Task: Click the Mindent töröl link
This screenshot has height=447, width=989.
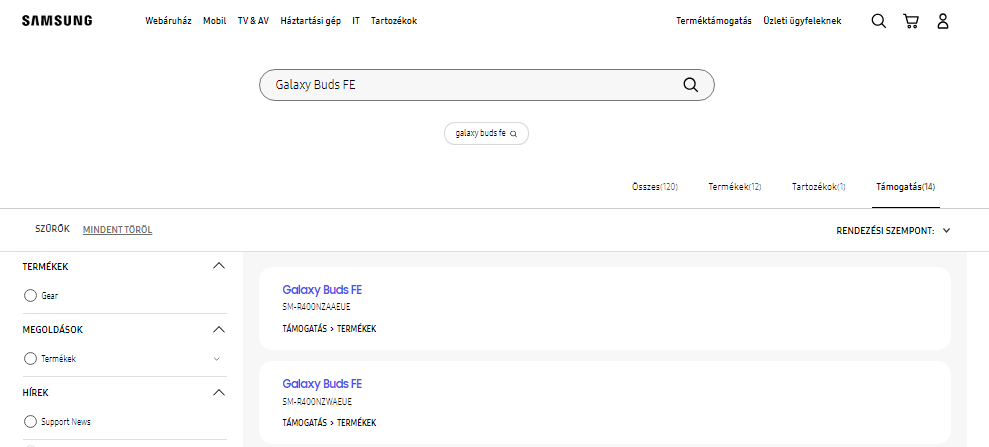Action: pos(117,230)
